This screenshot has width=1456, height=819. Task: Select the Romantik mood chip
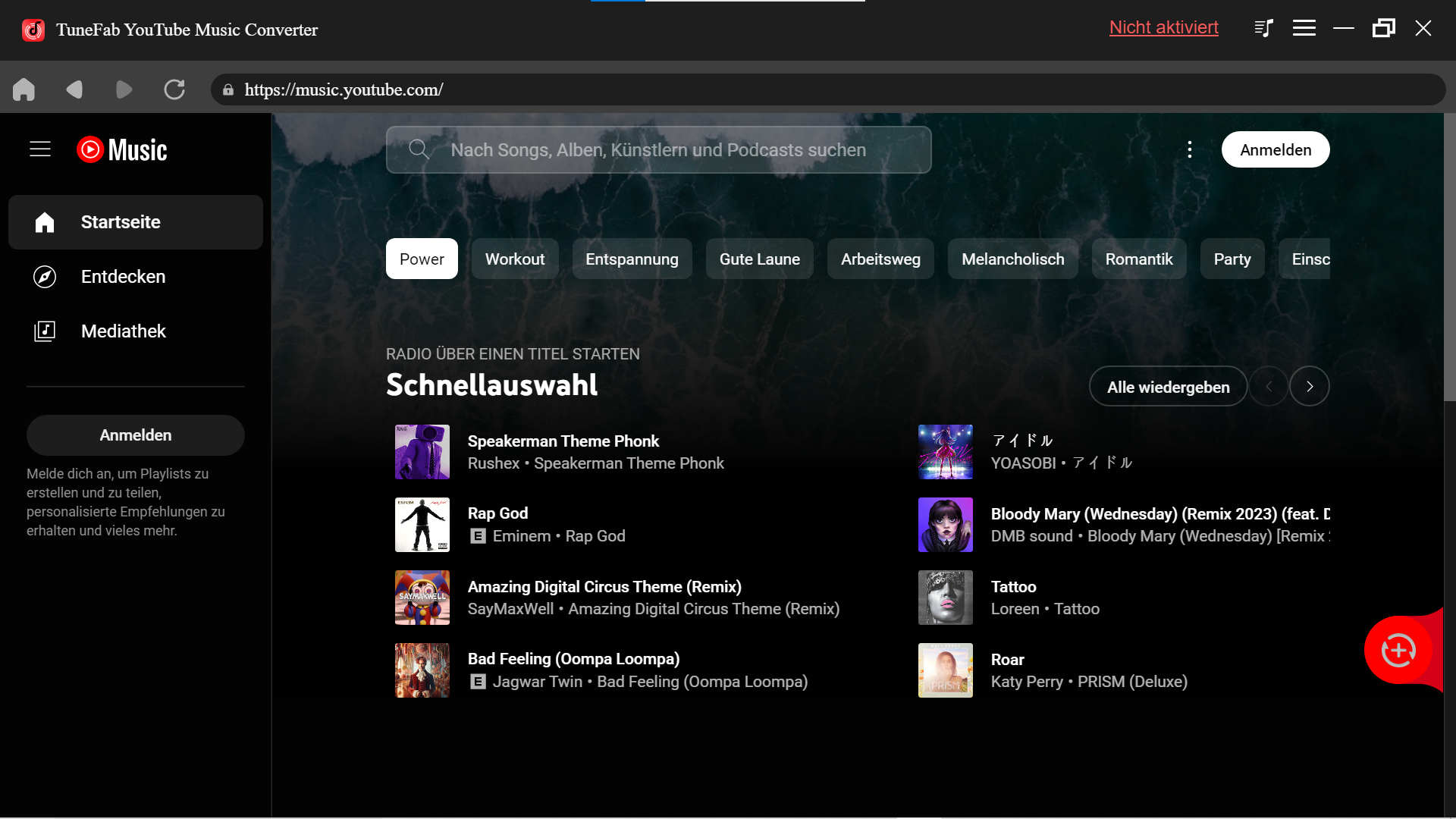coord(1139,259)
